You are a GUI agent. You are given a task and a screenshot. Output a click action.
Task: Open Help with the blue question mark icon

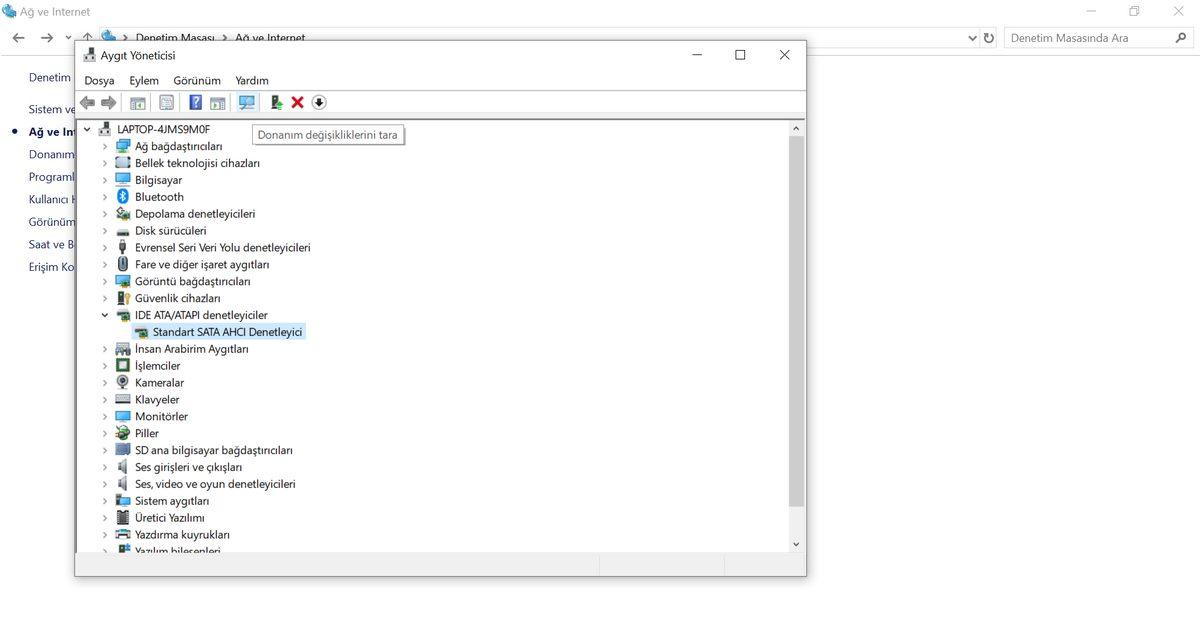194,101
